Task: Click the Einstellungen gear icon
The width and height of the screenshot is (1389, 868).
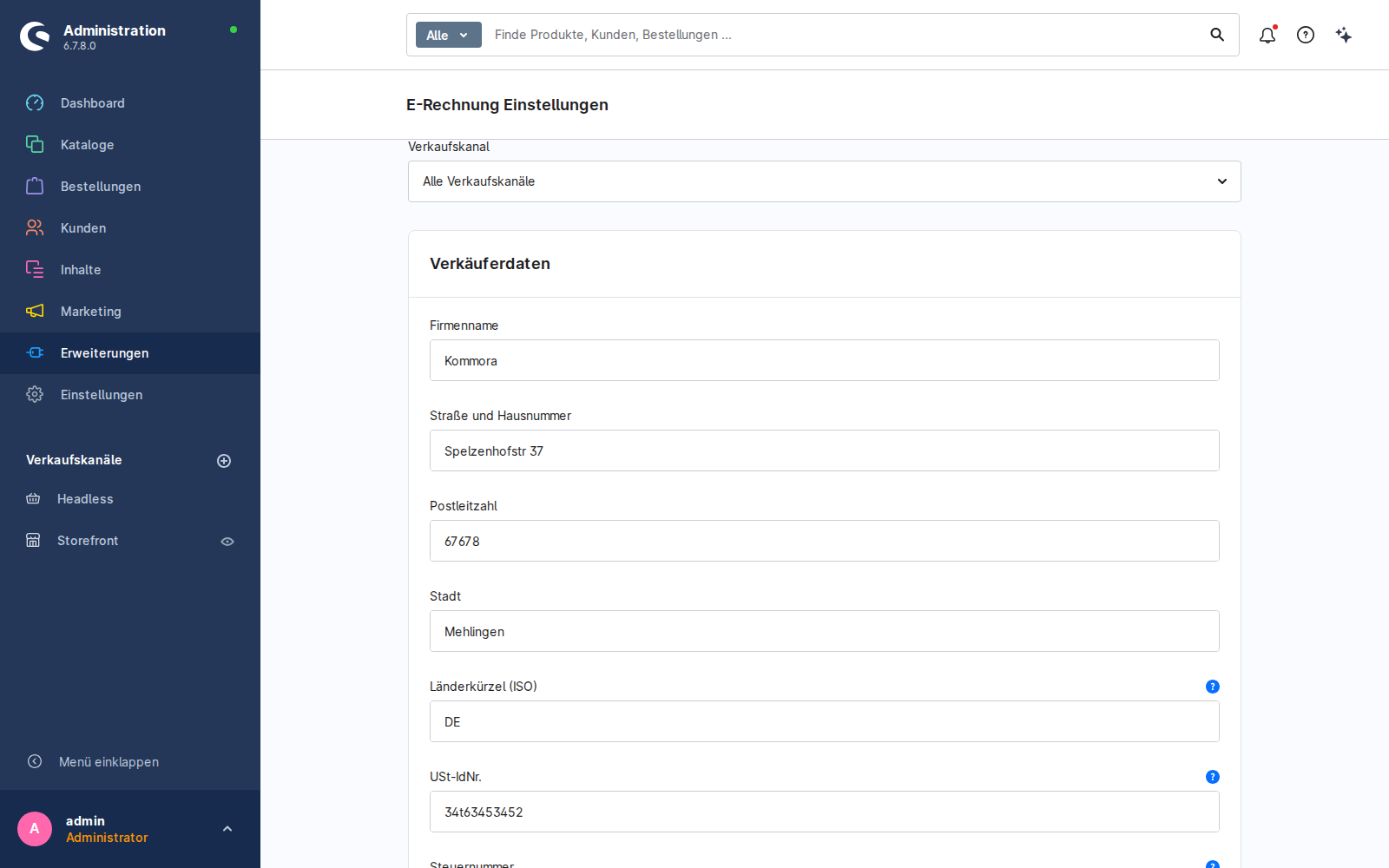Action: click(x=35, y=395)
